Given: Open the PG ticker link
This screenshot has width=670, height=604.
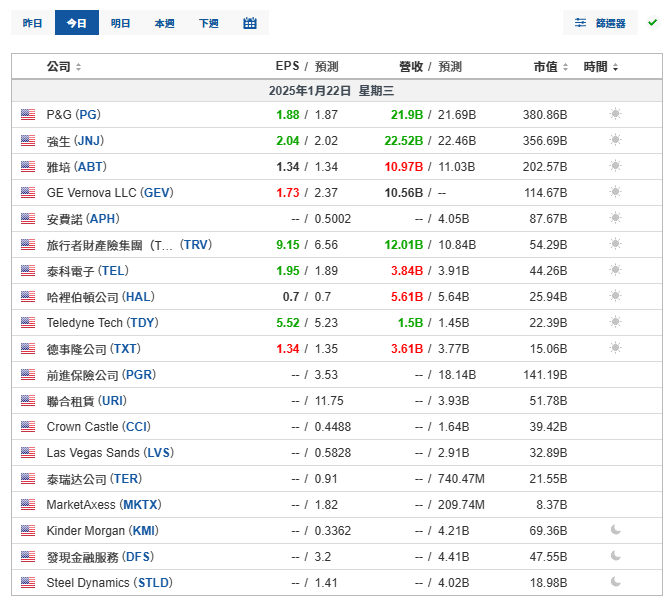Looking at the screenshot, I should 88,114.
